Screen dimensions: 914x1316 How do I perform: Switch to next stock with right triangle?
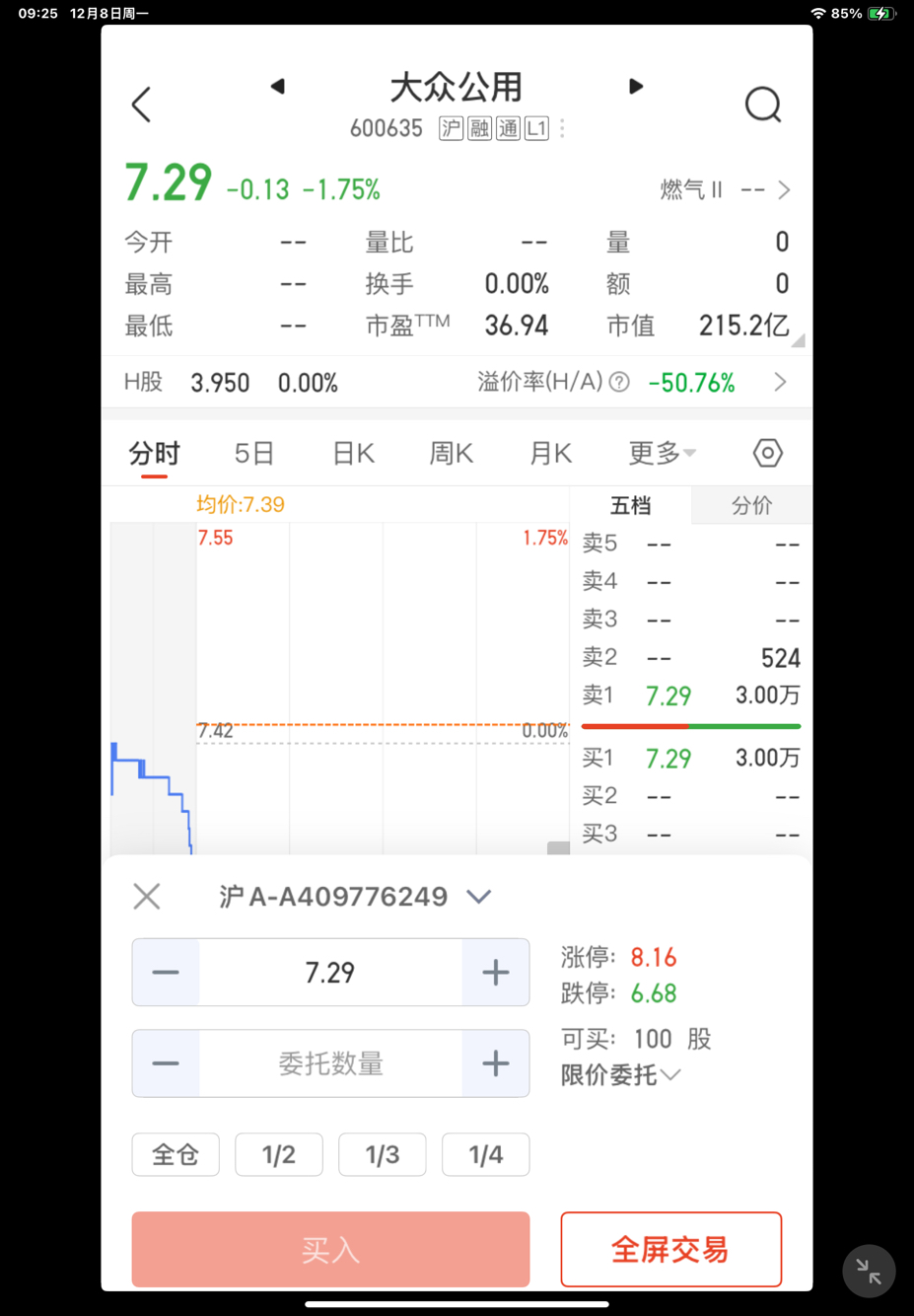click(x=636, y=87)
